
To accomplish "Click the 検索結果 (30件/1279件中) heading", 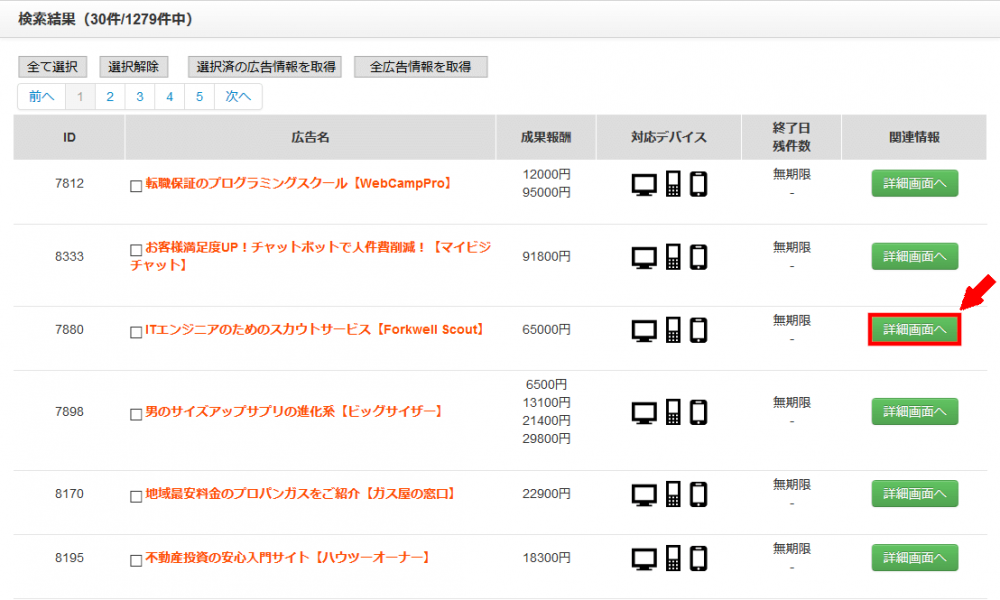I will tap(105, 19).
